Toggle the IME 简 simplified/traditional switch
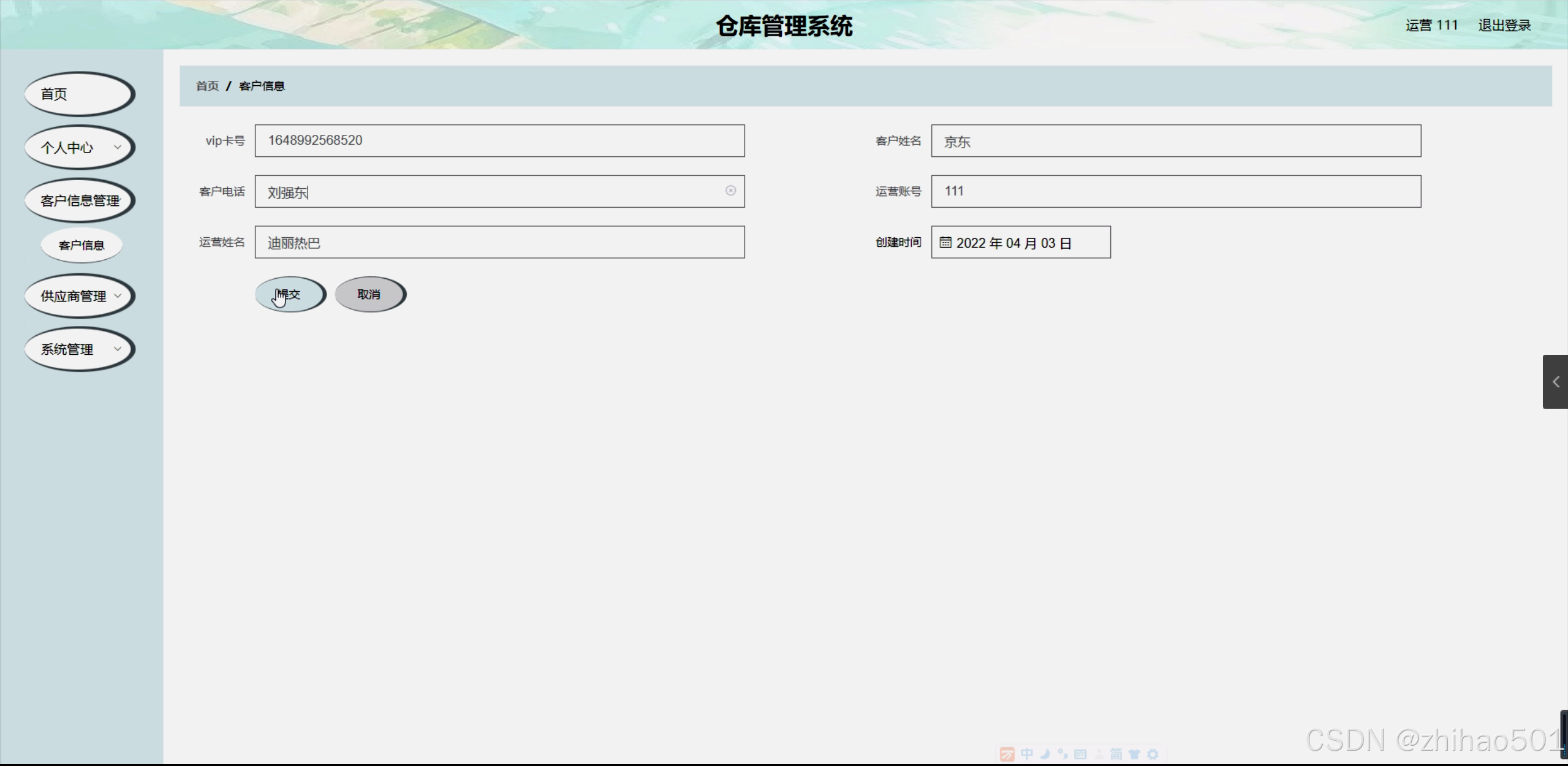Viewport: 1568px width, 766px height. click(1116, 754)
